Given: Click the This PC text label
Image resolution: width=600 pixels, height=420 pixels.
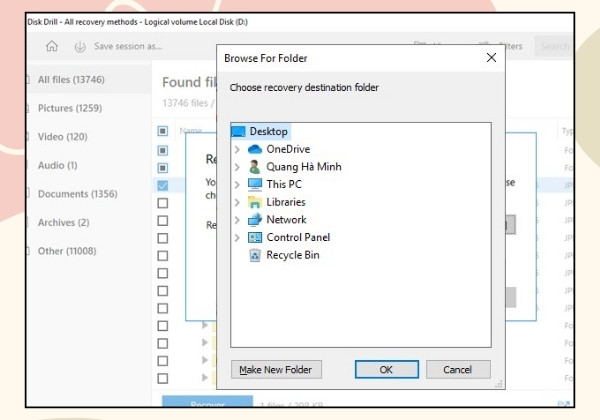Looking at the screenshot, I should click(284, 184).
